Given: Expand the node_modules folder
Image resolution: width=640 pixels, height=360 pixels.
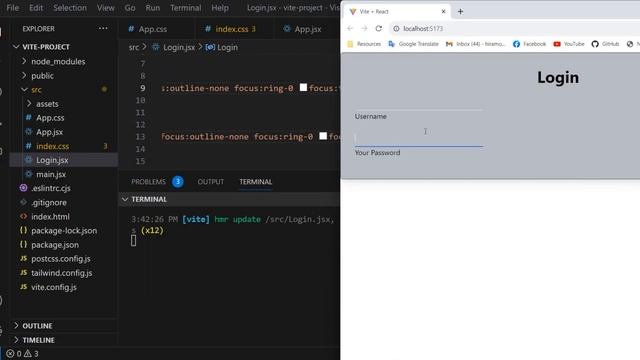Looking at the screenshot, I should pos(58,62).
